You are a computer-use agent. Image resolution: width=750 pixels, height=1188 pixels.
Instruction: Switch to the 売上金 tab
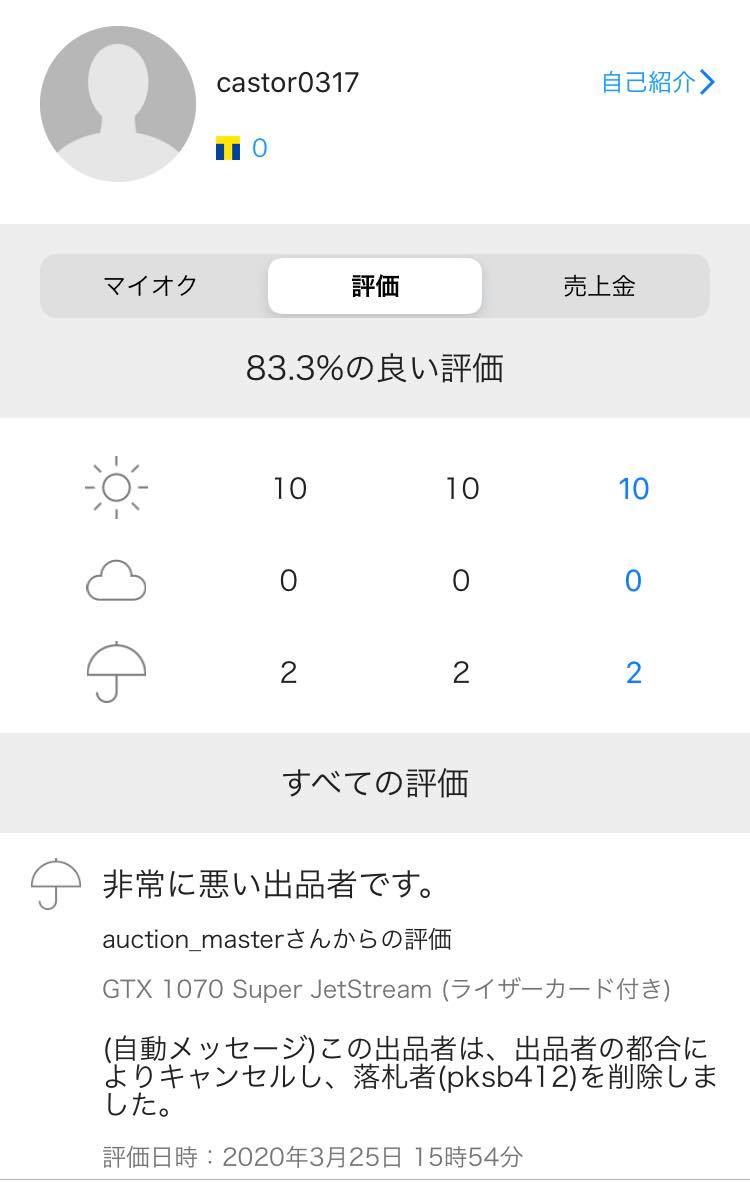tap(599, 286)
